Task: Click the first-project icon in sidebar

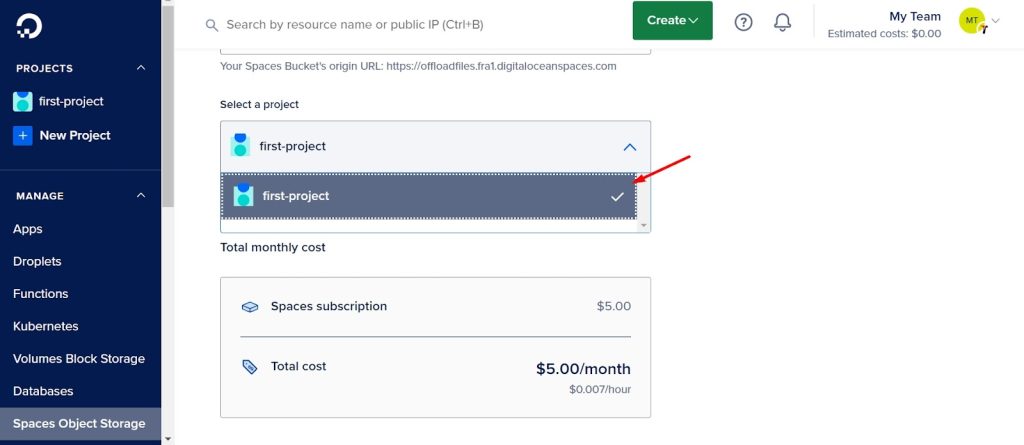Action: pos(23,101)
